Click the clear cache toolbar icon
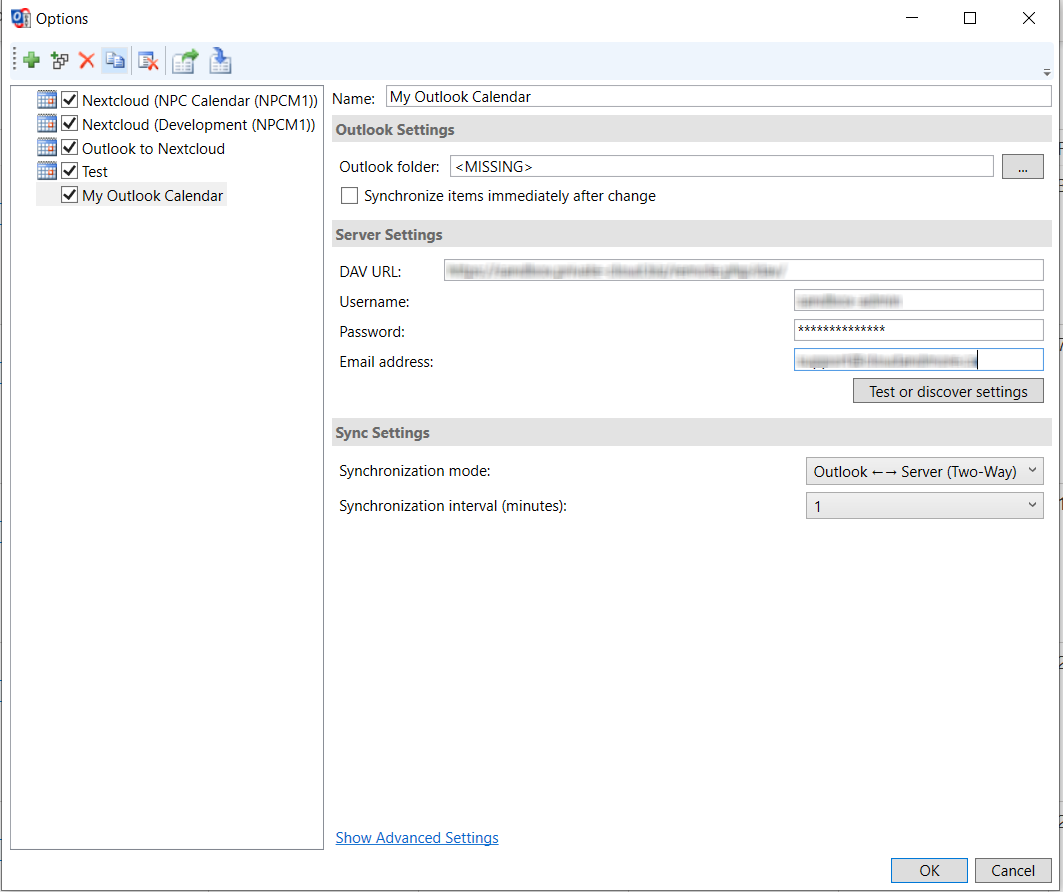 pyautogui.click(x=148, y=60)
